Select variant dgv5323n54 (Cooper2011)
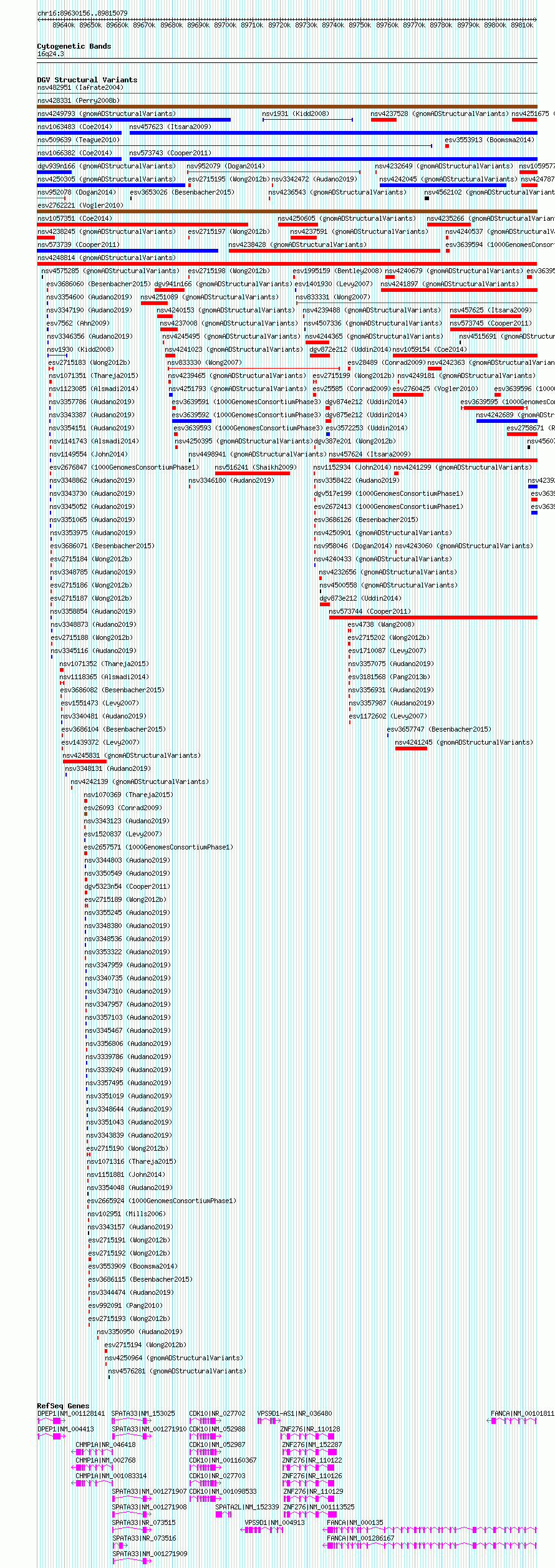The width and height of the screenshot is (555, 1568). 127,886
